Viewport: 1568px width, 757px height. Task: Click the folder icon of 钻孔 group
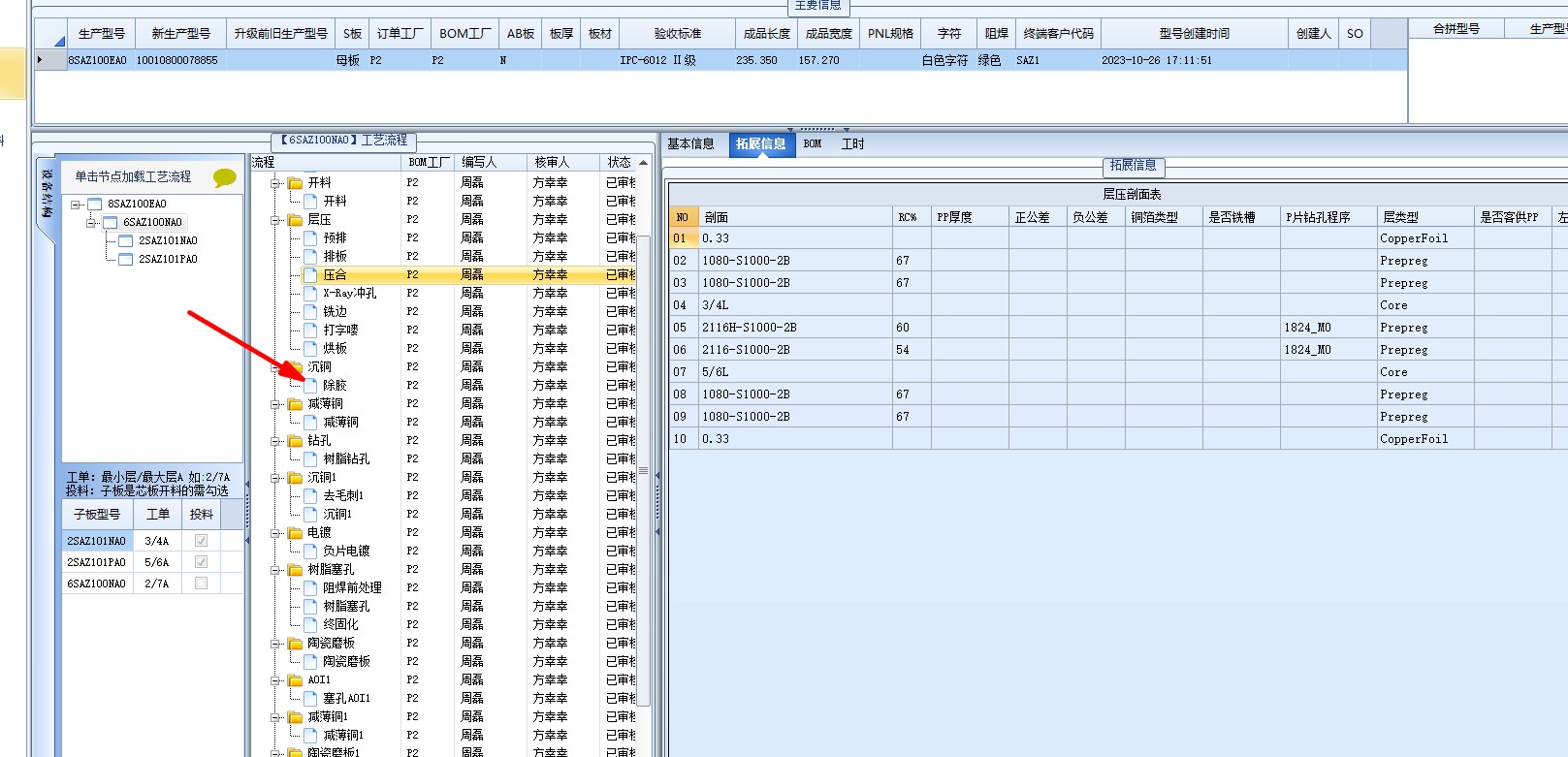pos(296,441)
